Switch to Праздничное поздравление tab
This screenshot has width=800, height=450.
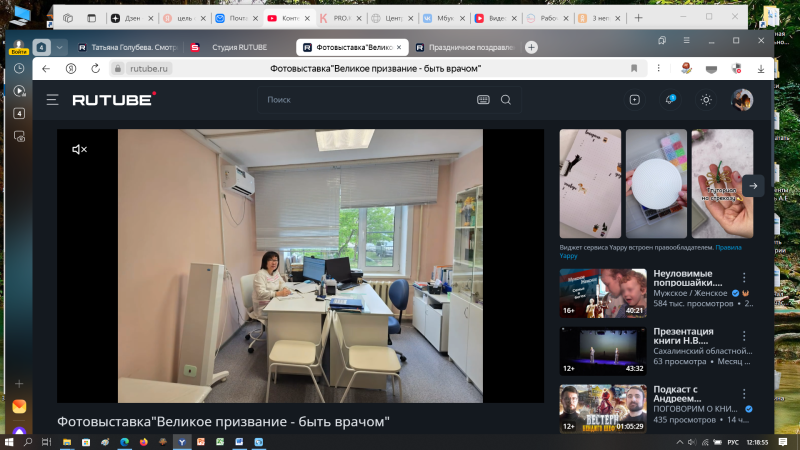pyautogui.click(x=465, y=47)
